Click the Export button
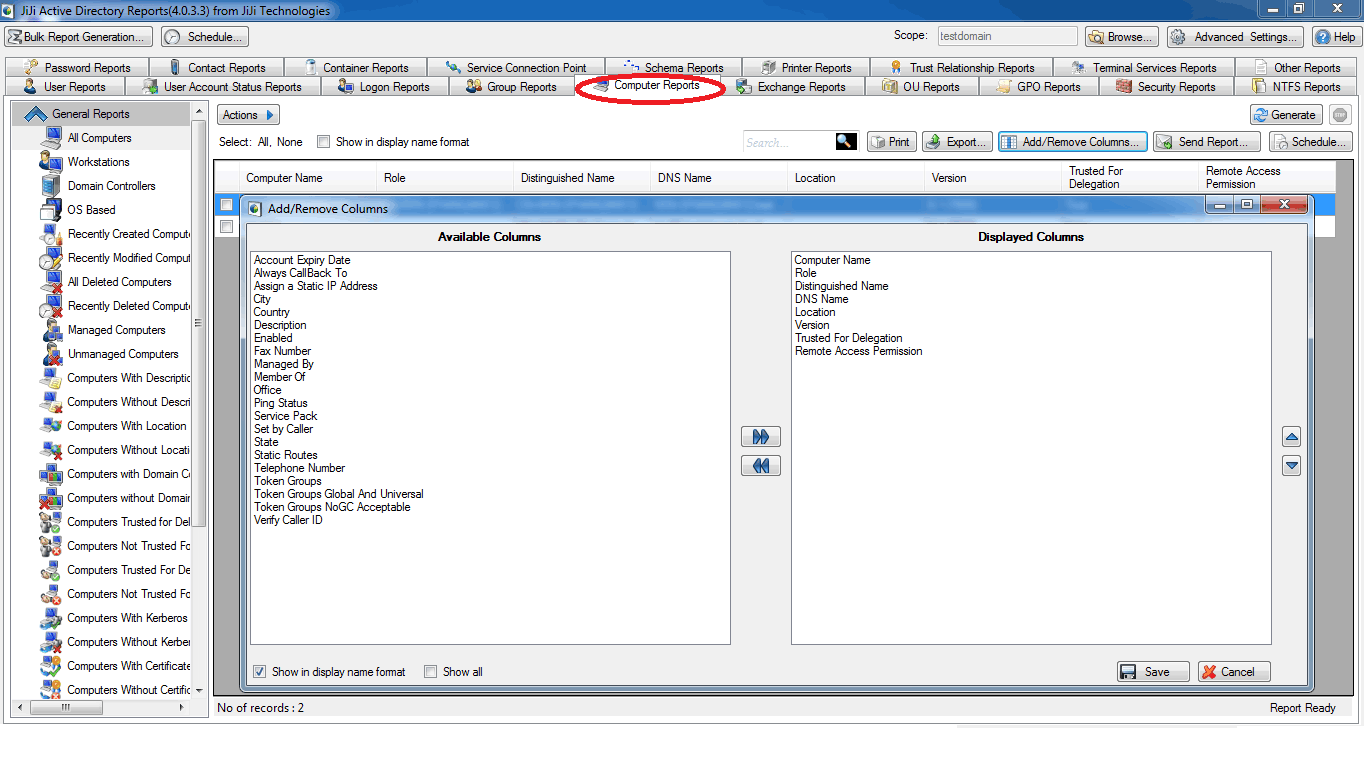The height and width of the screenshot is (768, 1364). point(957,142)
